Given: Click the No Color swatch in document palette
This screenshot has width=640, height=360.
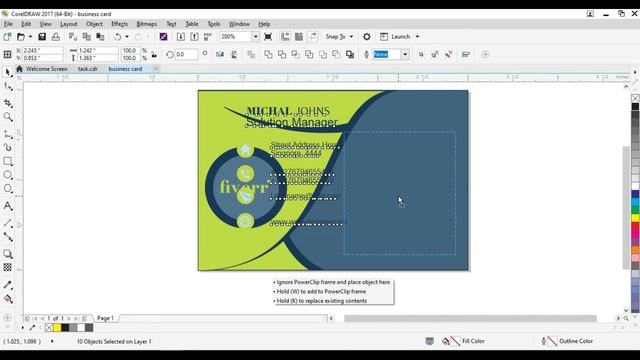Looking at the screenshot, I should pos(49,327).
